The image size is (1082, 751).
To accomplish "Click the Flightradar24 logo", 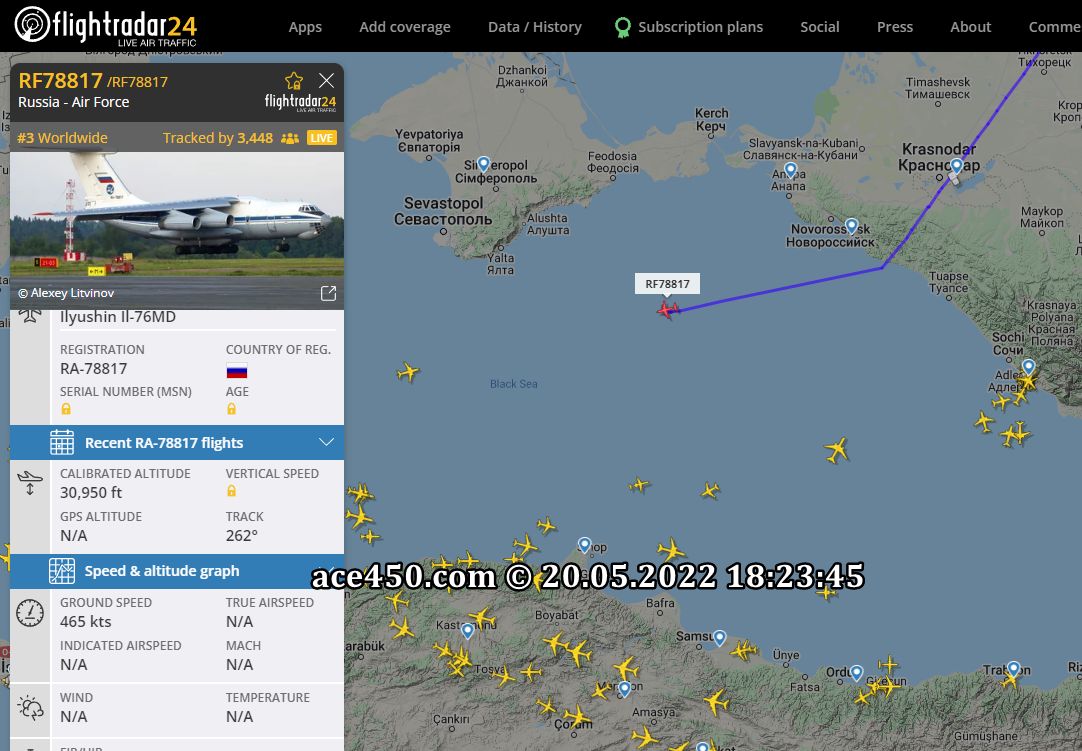I will click(106, 26).
